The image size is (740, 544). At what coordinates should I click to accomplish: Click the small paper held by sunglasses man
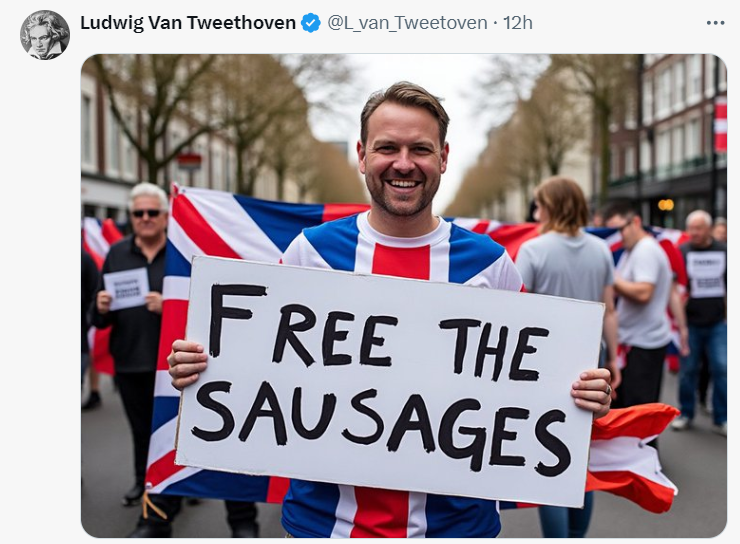(126, 288)
